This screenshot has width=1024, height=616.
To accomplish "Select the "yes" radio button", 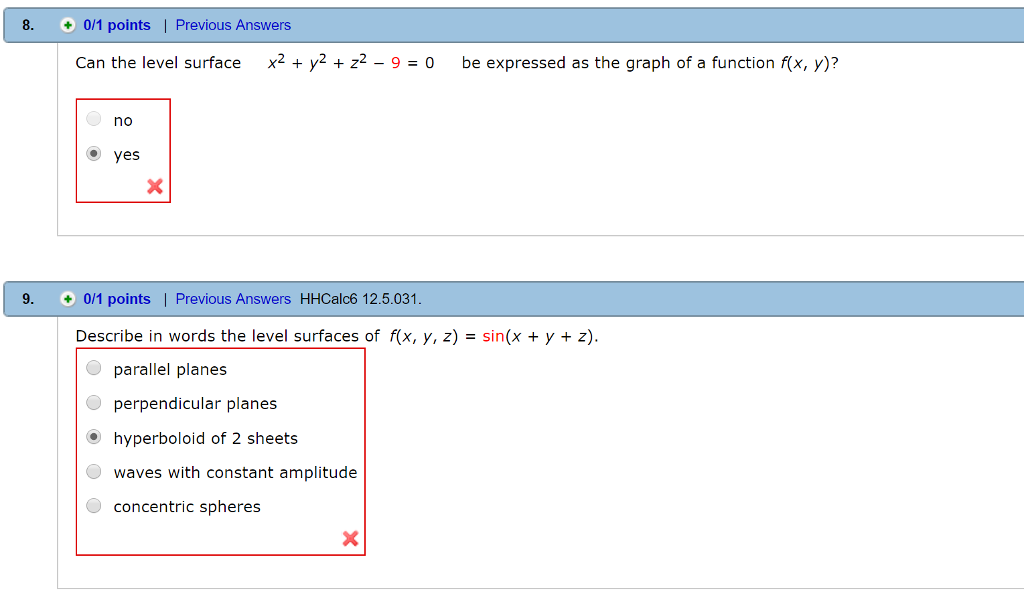I will [x=93, y=153].
